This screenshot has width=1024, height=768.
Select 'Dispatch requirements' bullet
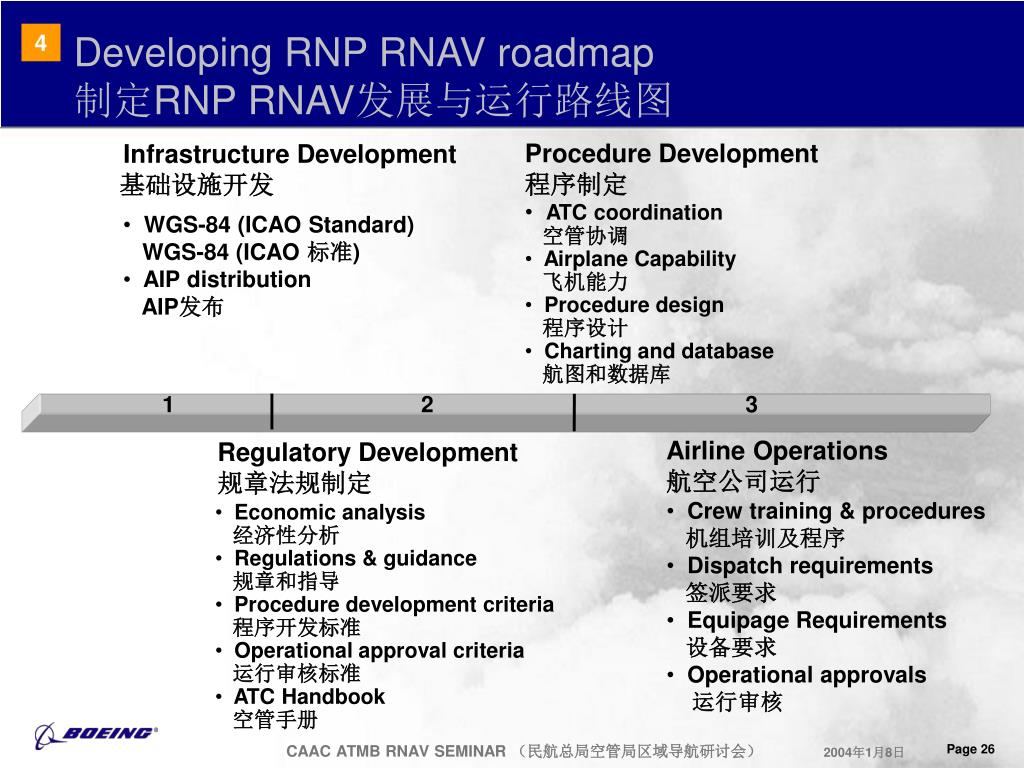point(810,566)
